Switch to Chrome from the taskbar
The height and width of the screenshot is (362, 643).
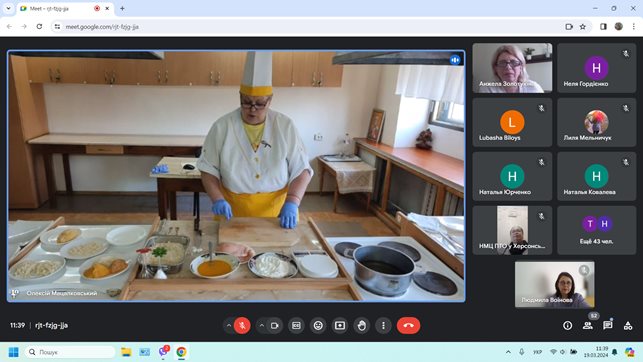pyautogui.click(x=181, y=352)
